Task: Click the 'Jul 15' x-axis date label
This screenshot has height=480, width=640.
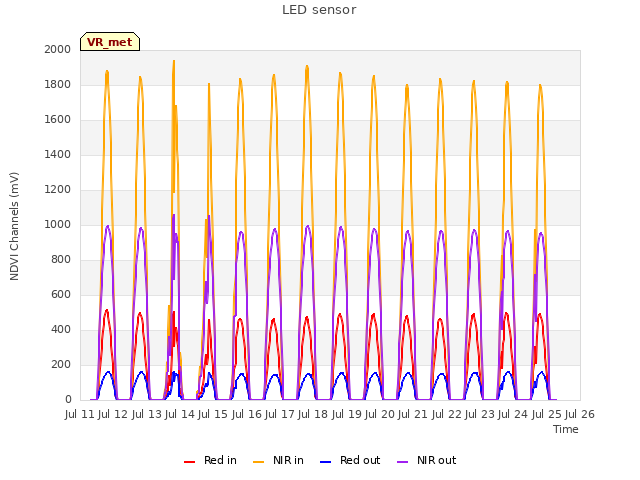Action: pos(213,414)
